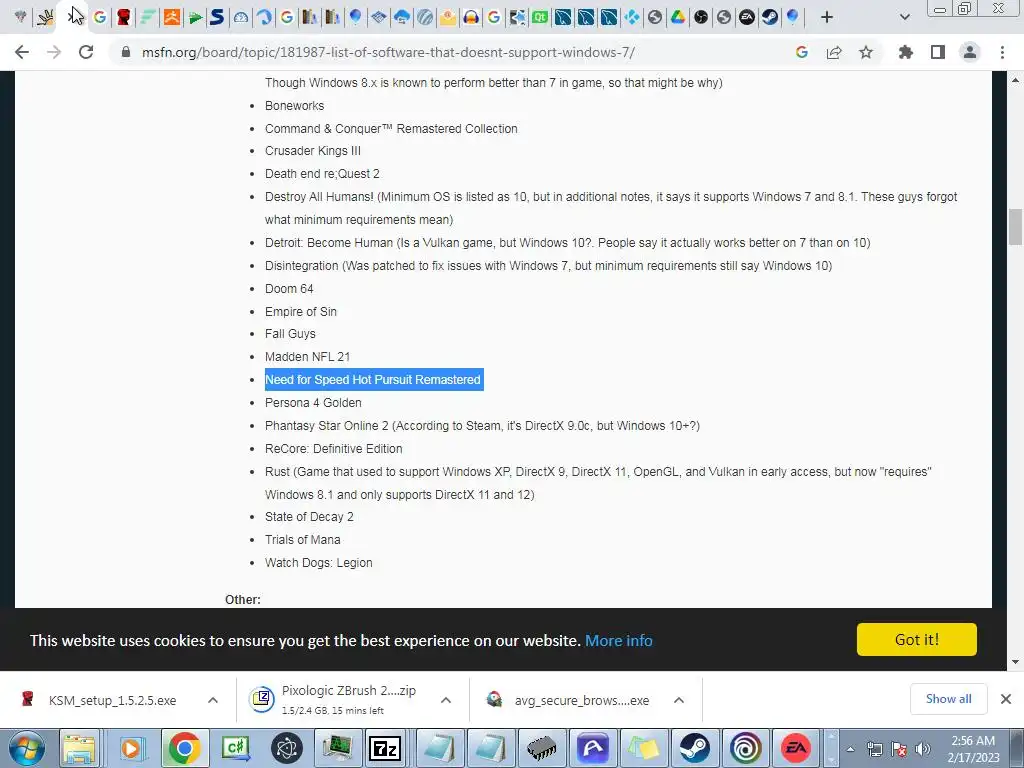The height and width of the screenshot is (768, 1024).
Task: Open the C# taskbar application
Action: pos(236,748)
